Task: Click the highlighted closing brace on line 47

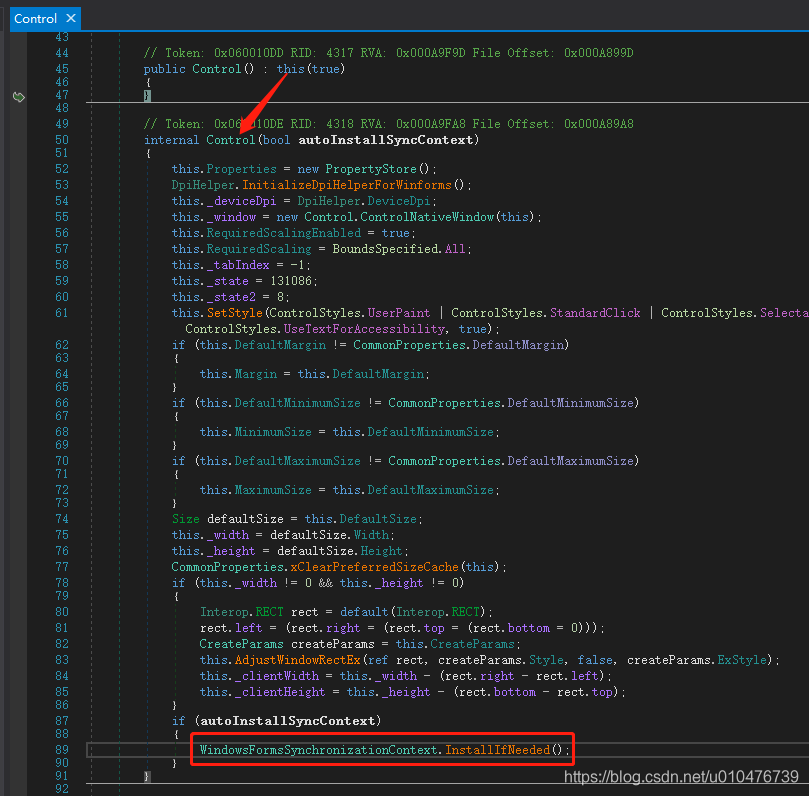Action: coord(147,95)
